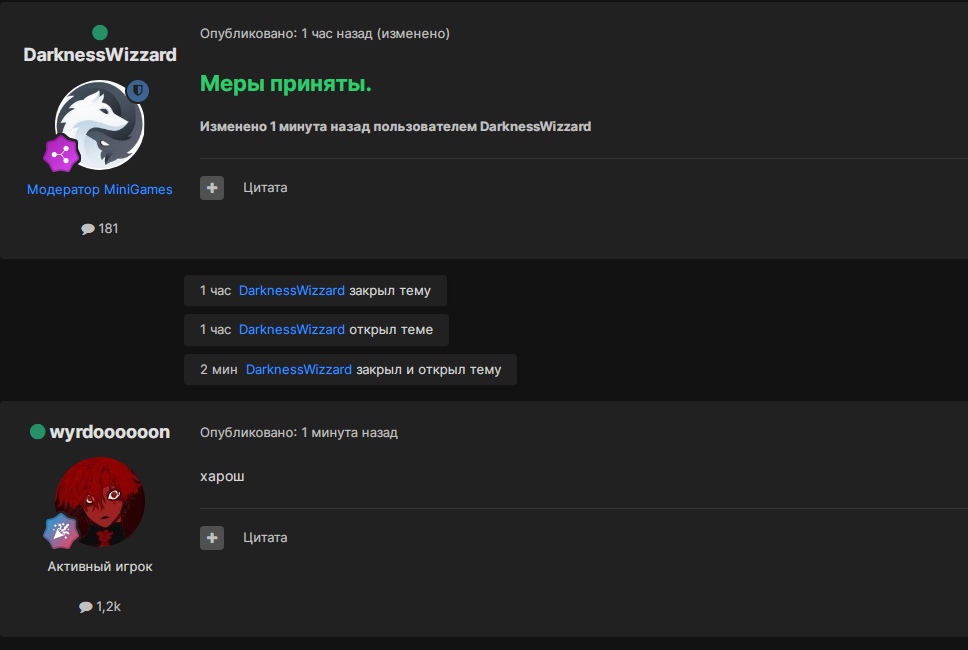Image resolution: width=968 pixels, height=650 pixels.
Task: Click the green online indicator above DarknessWizzard
Action: [x=100, y=33]
